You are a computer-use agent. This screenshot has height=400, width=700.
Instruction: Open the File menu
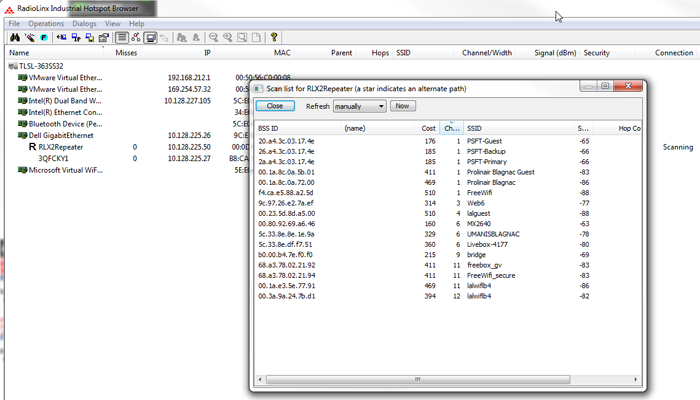pyautogui.click(x=14, y=24)
